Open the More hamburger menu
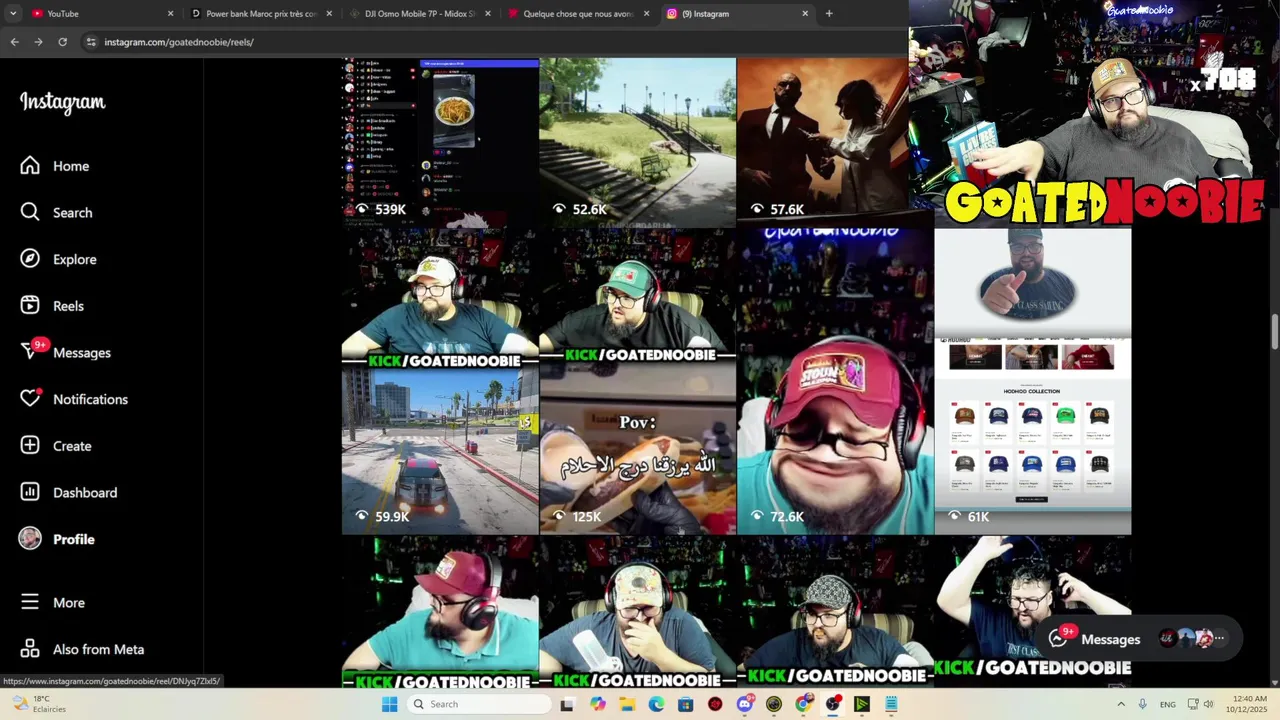Image resolution: width=1280 pixels, height=720 pixels. (30, 602)
